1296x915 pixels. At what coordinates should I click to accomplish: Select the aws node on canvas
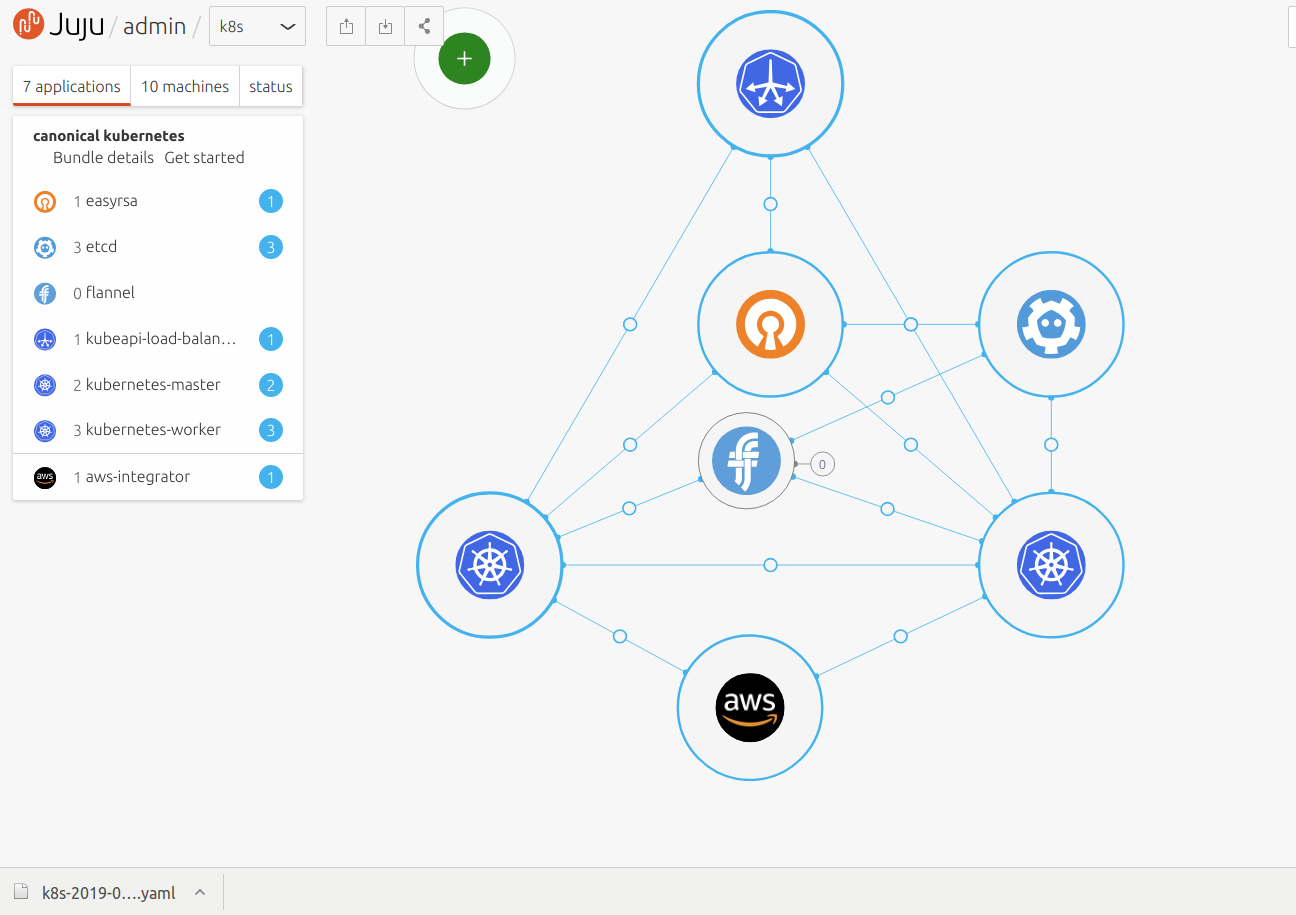pyautogui.click(x=750, y=707)
